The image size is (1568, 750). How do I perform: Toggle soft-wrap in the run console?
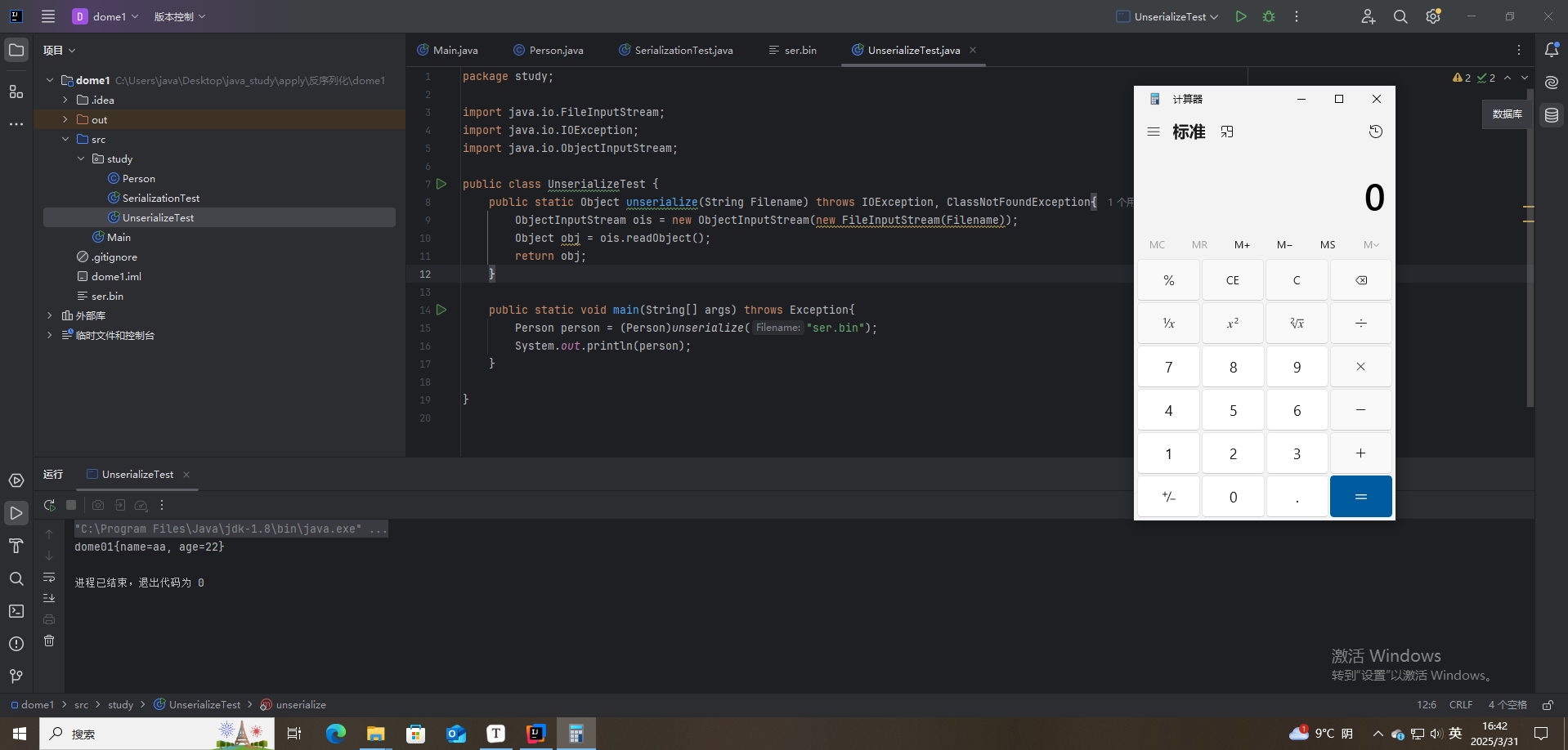(x=49, y=577)
